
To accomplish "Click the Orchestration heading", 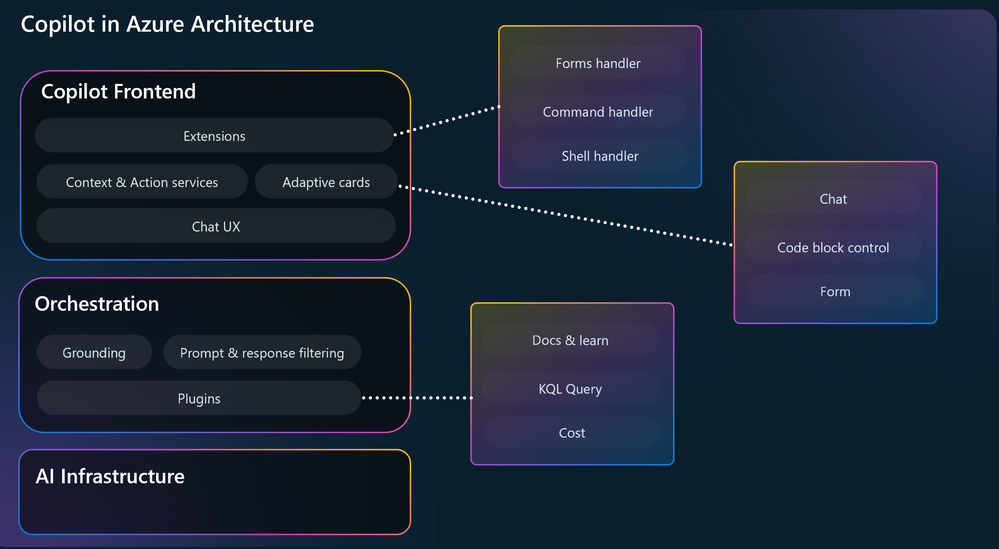I will (97, 304).
